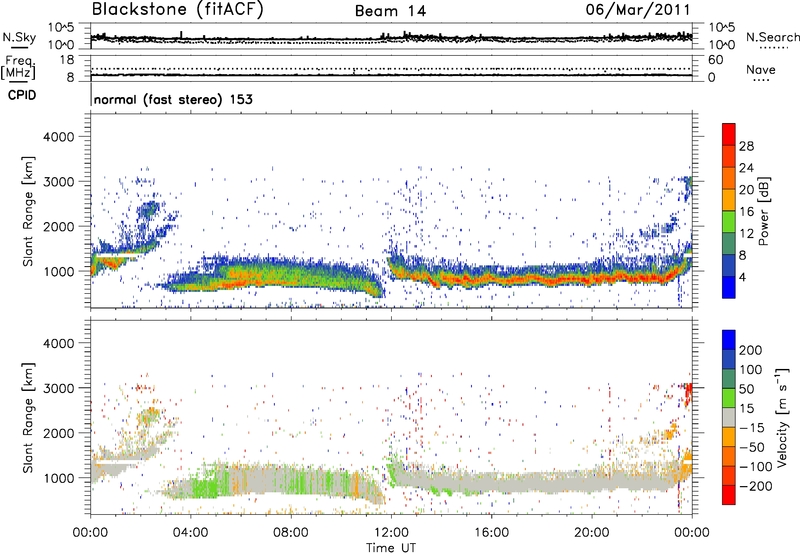Click the light green segment of the power colorbar

729,222
